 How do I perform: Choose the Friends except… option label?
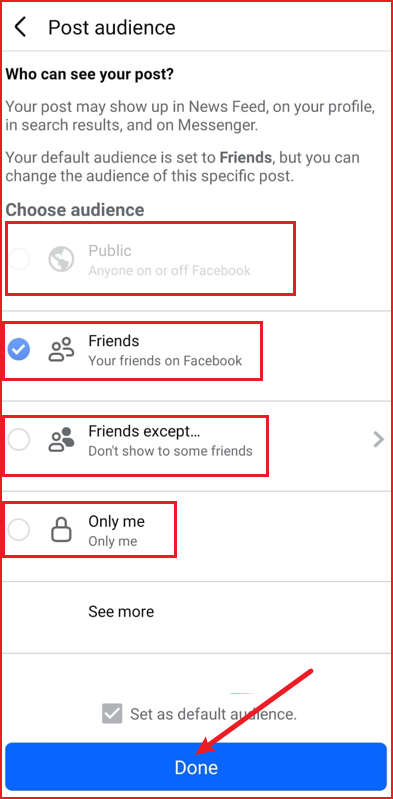pos(144,431)
